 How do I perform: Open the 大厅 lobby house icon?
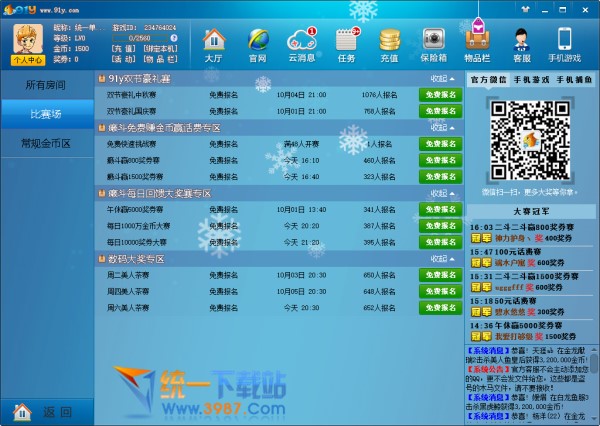coord(213,44)
